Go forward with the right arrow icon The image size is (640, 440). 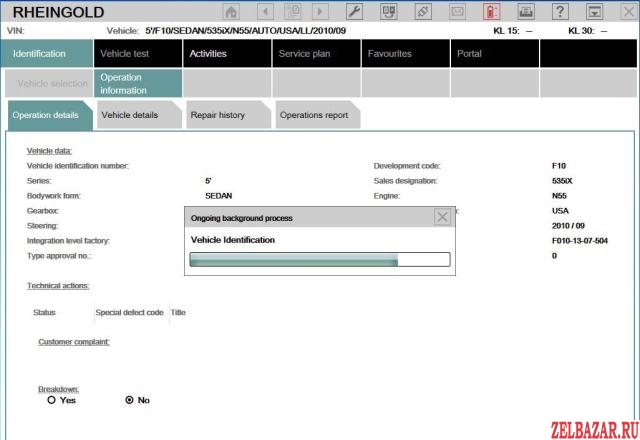320,11
